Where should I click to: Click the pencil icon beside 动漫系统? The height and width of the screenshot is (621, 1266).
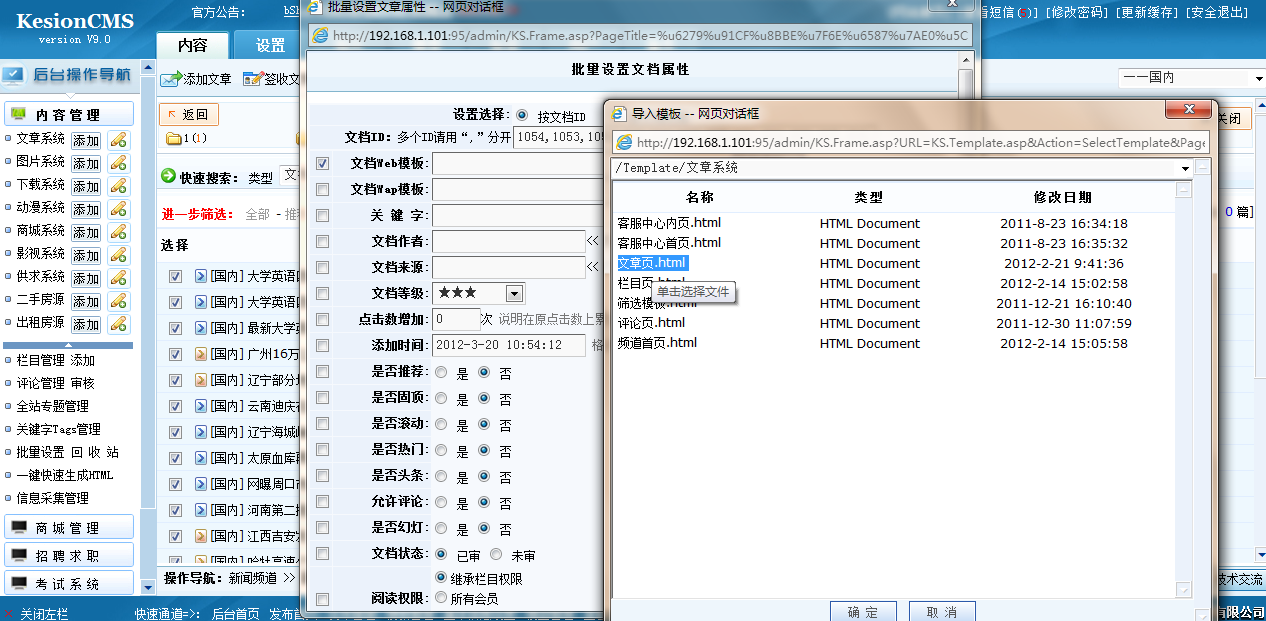click(119, 209)
